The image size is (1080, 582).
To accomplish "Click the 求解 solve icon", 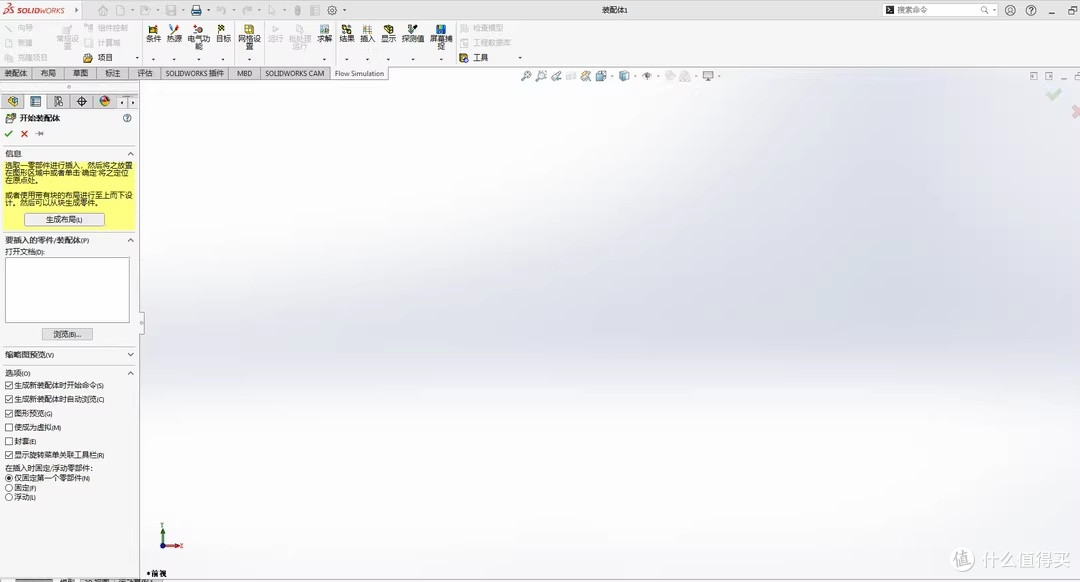I will (324, 34).
